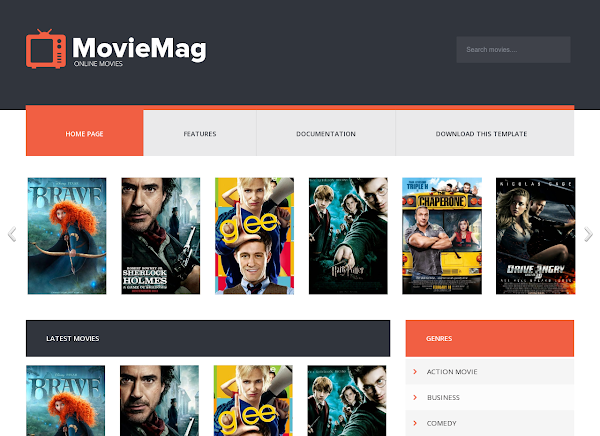The image size is (600, 436).
Task: Open the Action Movie genre link
Action: 452,372
